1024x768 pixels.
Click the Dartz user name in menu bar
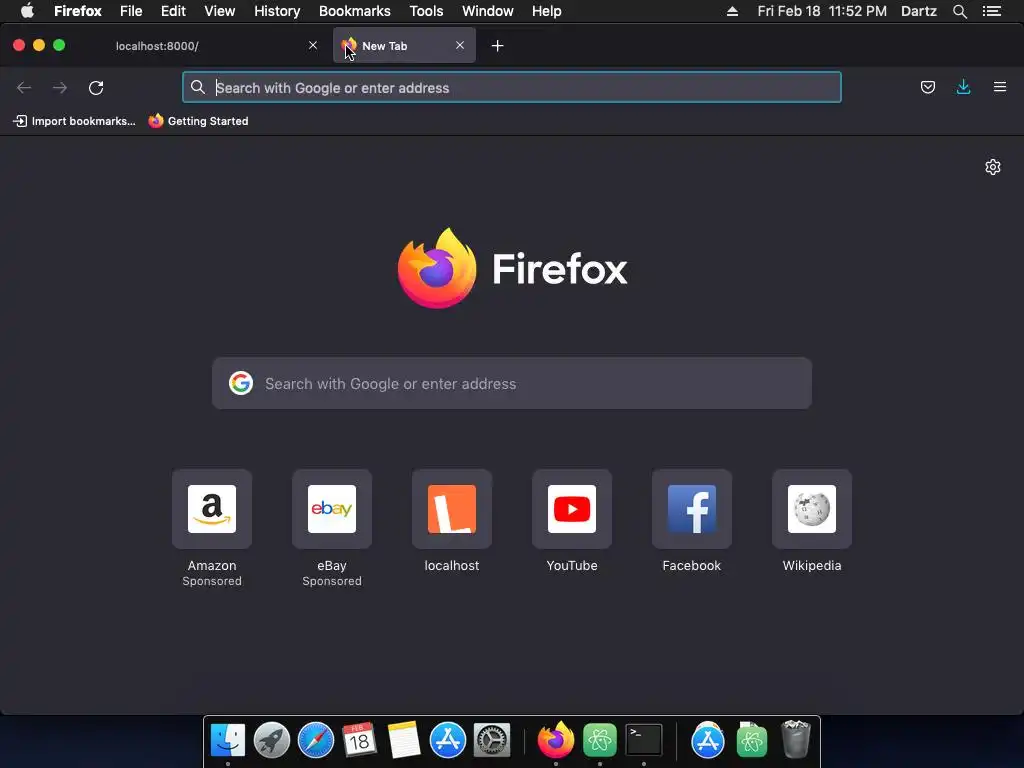tap(918, 11)
